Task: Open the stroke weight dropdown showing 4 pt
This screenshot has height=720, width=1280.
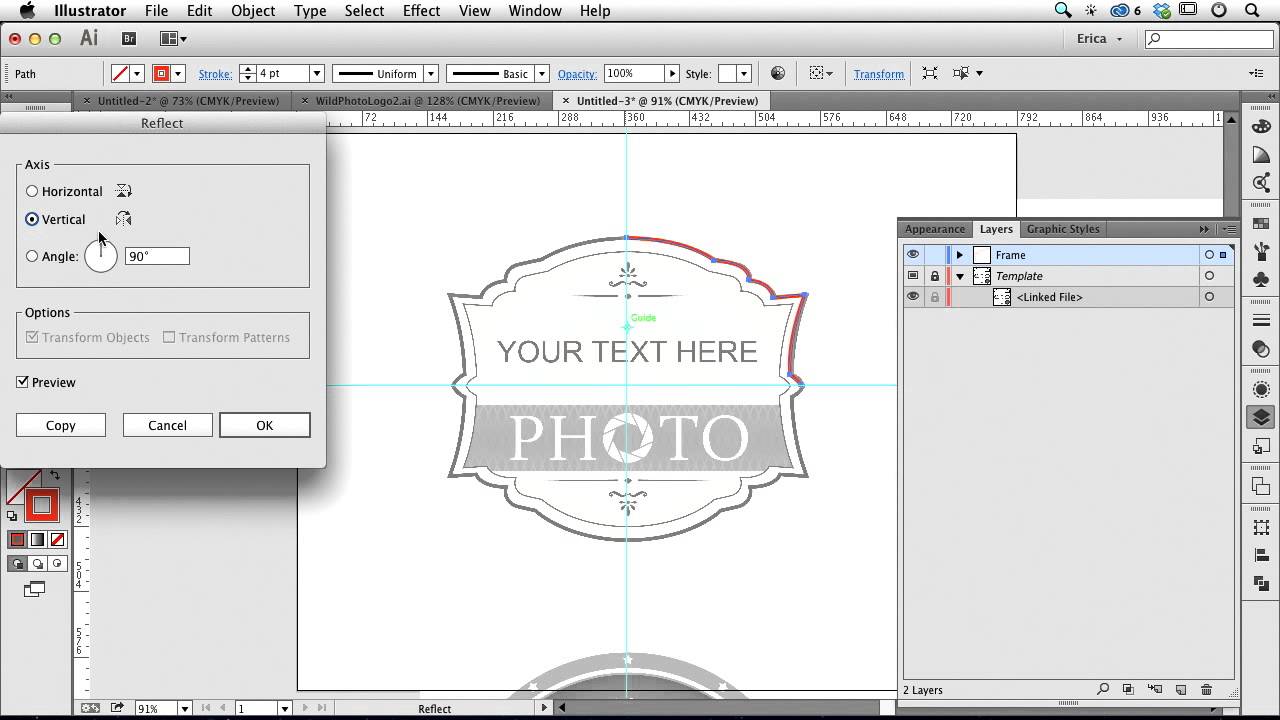Action: coord(316,74)
